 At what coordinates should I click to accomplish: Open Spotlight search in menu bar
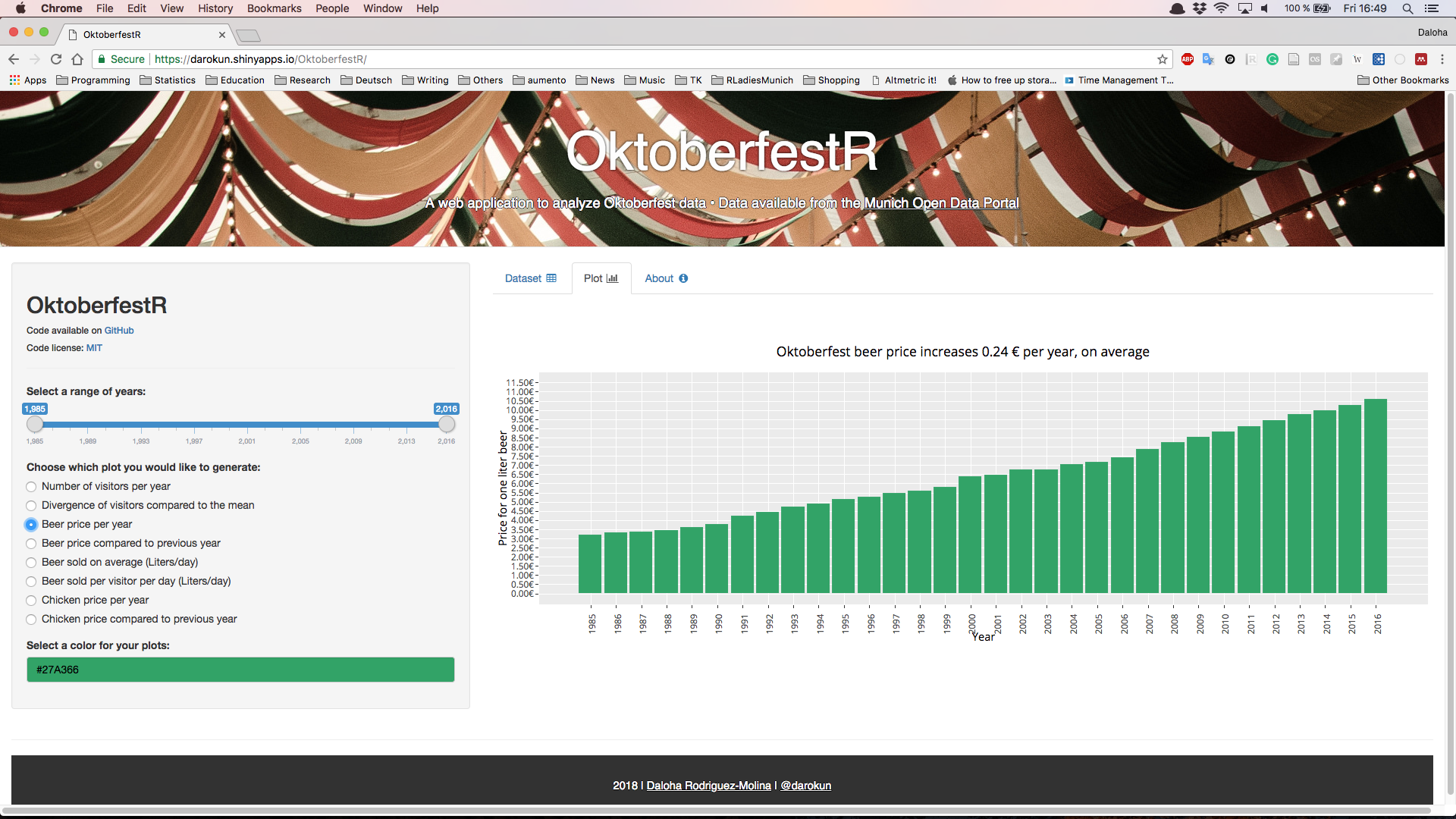tap(1407, 8)
